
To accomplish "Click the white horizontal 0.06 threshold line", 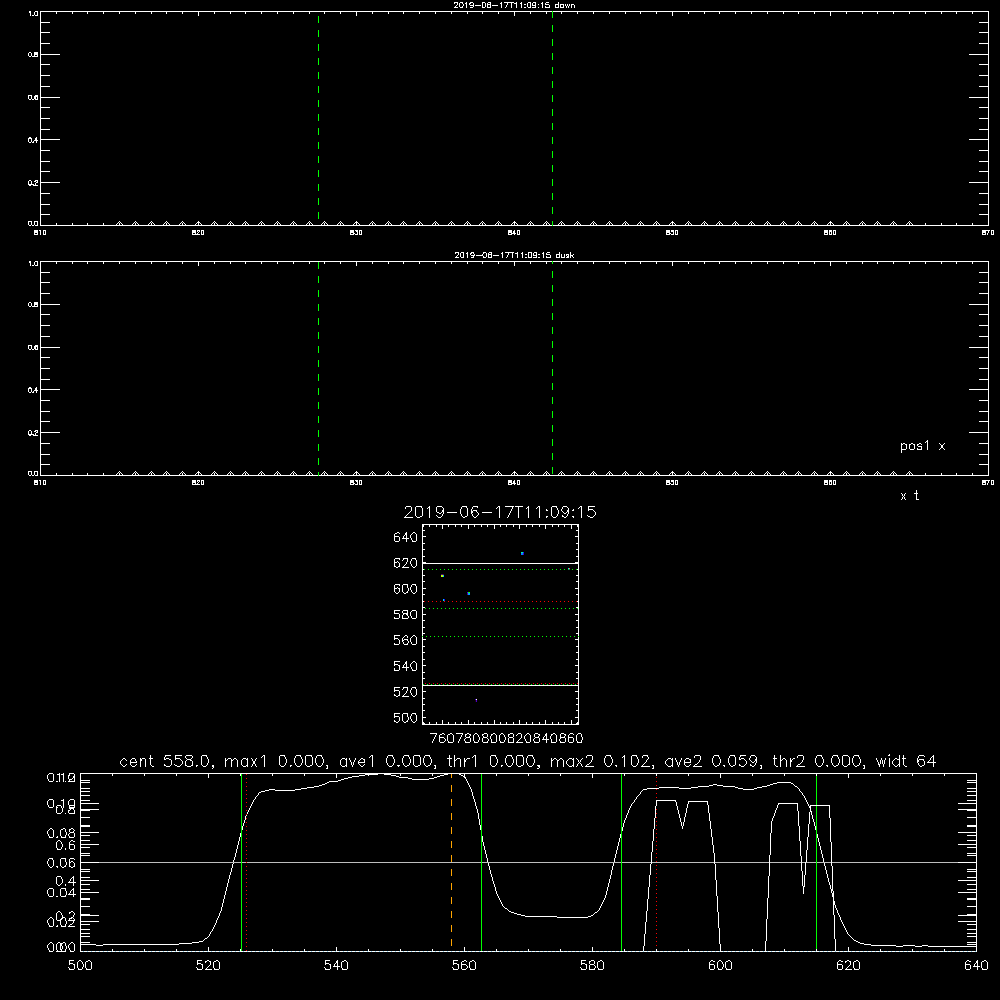I will [x=528, y=862].
